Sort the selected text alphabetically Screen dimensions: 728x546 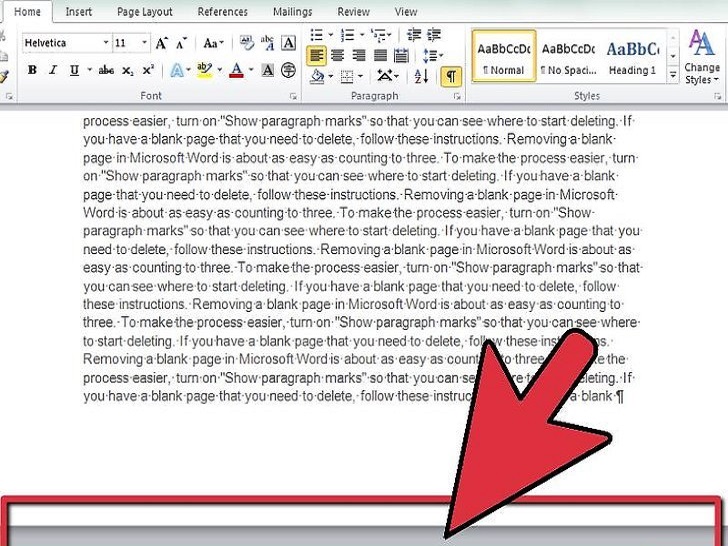[421, 76]
